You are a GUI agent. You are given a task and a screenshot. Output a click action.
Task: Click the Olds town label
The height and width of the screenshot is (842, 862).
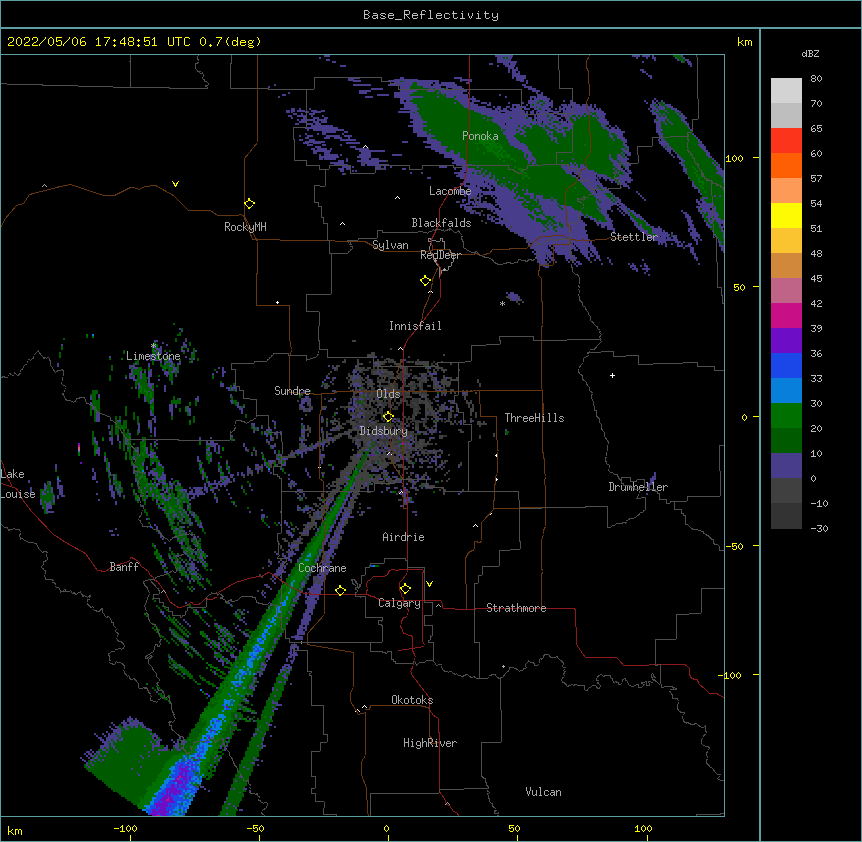click(x=388, y=394)
